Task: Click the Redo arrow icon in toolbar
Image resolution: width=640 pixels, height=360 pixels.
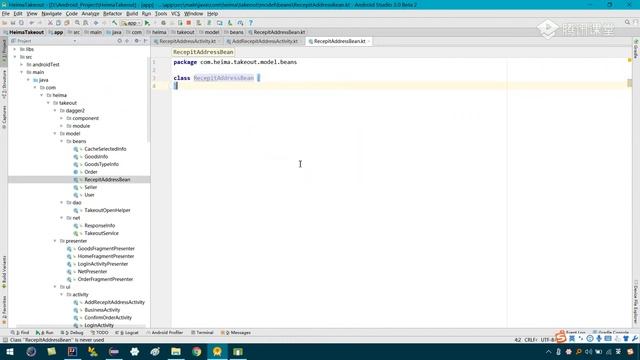Action: pyautogui.click(x=40, y=23)
